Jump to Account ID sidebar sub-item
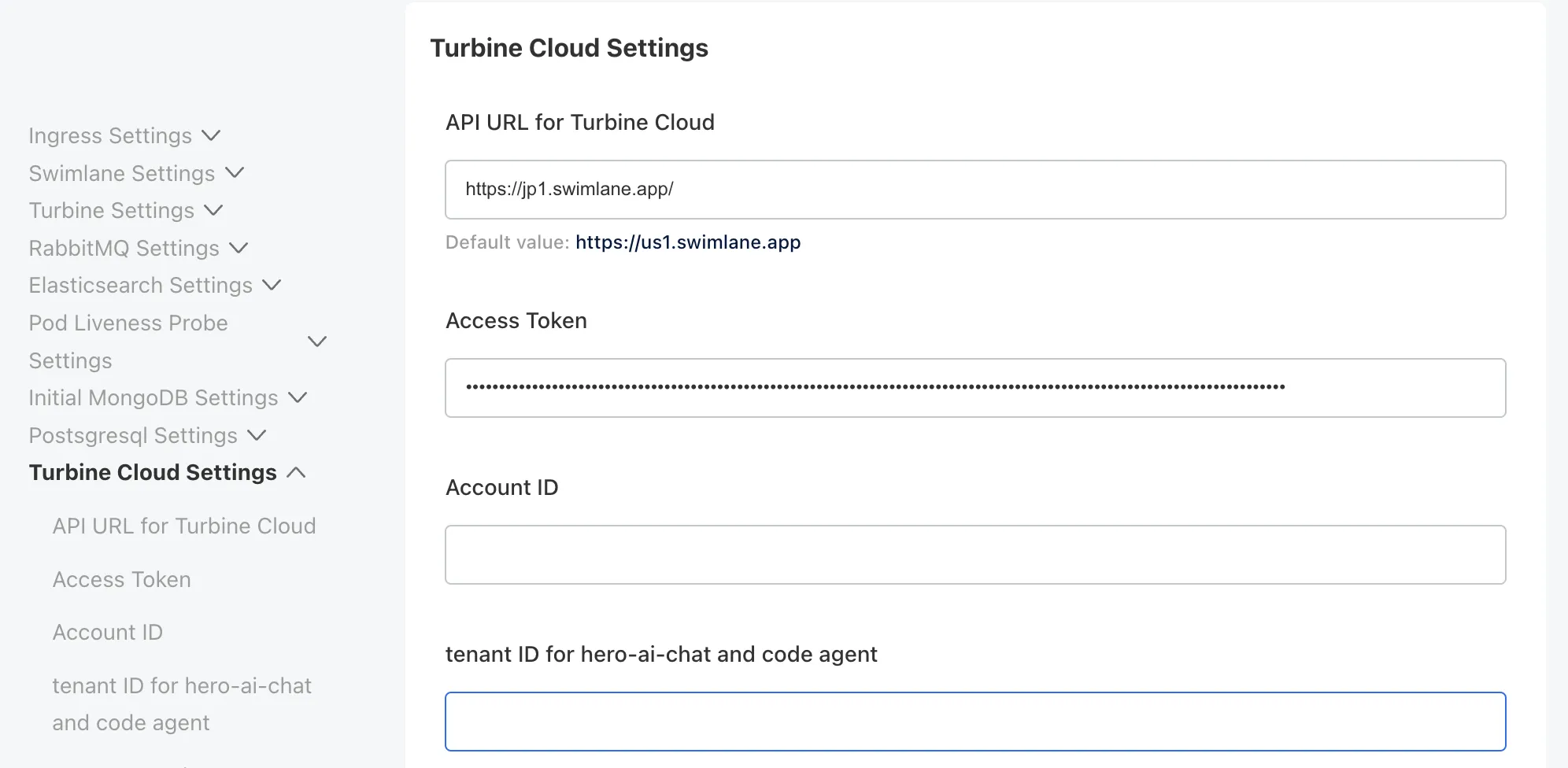The width and height of the screenshot is (1568, 768). click(x=108, y=632)
